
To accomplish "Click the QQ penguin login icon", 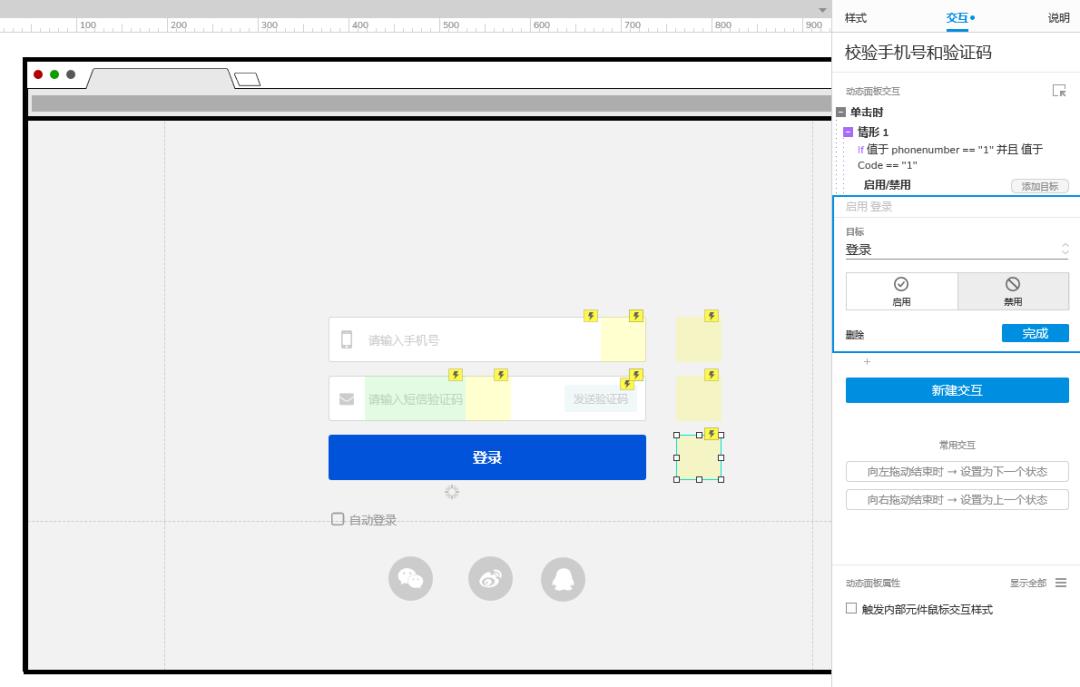I will [x=563, y=579].
